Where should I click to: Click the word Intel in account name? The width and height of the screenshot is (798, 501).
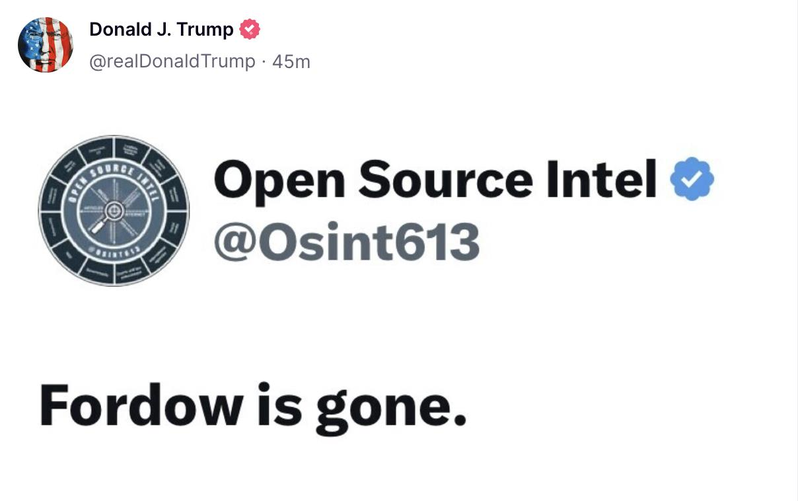pyautogui.click(x=602, y=179)
